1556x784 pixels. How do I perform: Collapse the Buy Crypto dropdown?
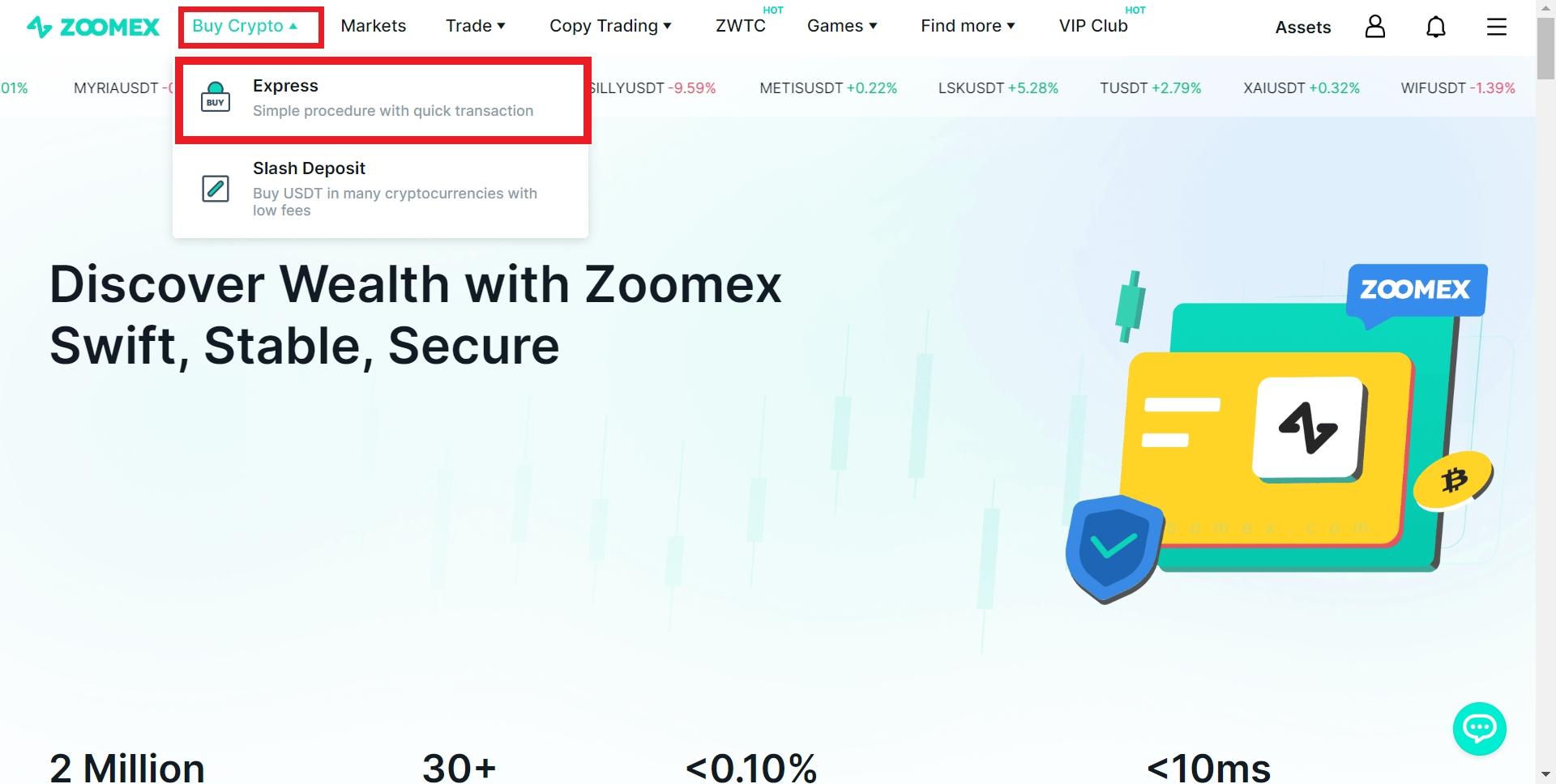click(246, 26)
